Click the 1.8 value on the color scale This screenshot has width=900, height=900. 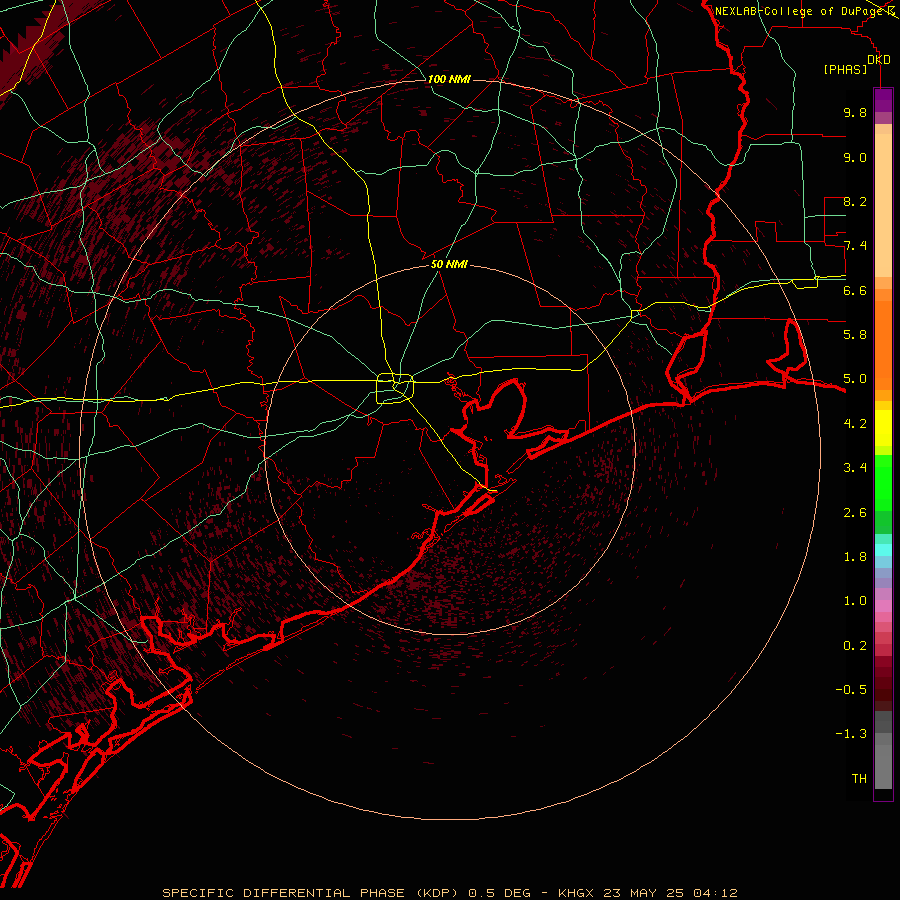tap(855, 557)
